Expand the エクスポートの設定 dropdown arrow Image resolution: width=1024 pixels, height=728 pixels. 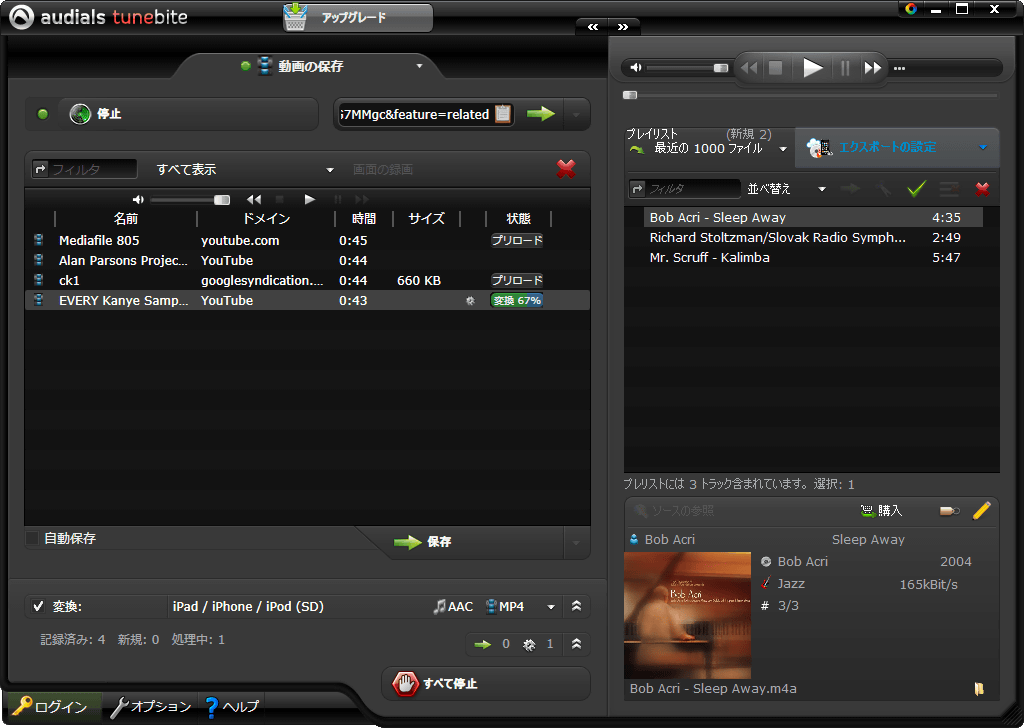[x=983, y=148]
